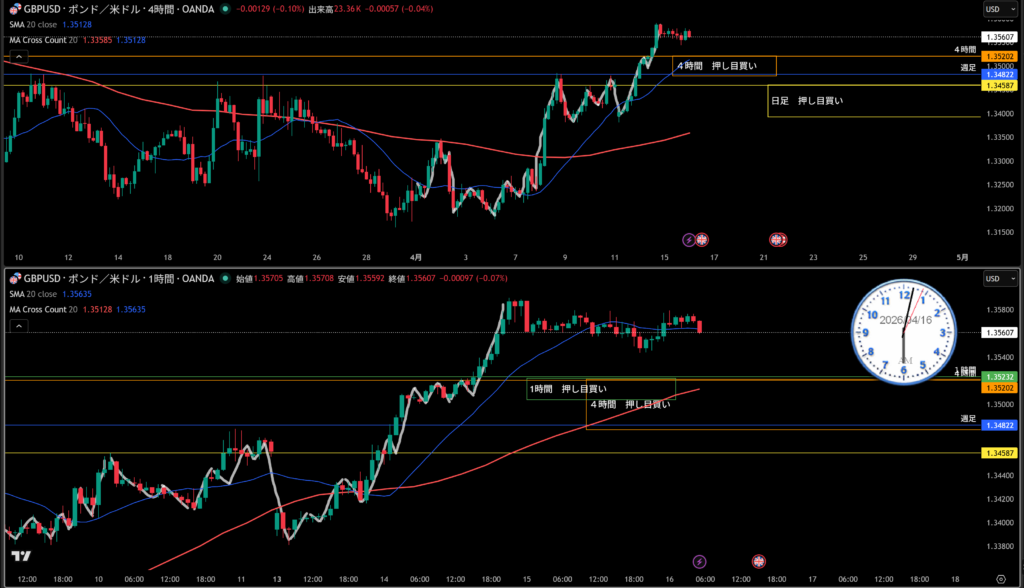Click the GBPUSD flag symbol icon in upper chart

pos(14,9)
